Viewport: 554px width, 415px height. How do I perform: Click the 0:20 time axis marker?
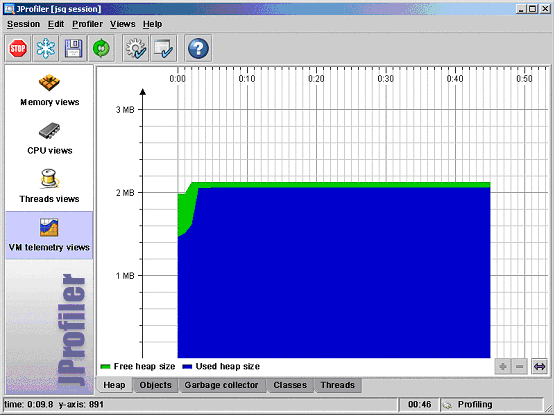click(x=316, y=78)
